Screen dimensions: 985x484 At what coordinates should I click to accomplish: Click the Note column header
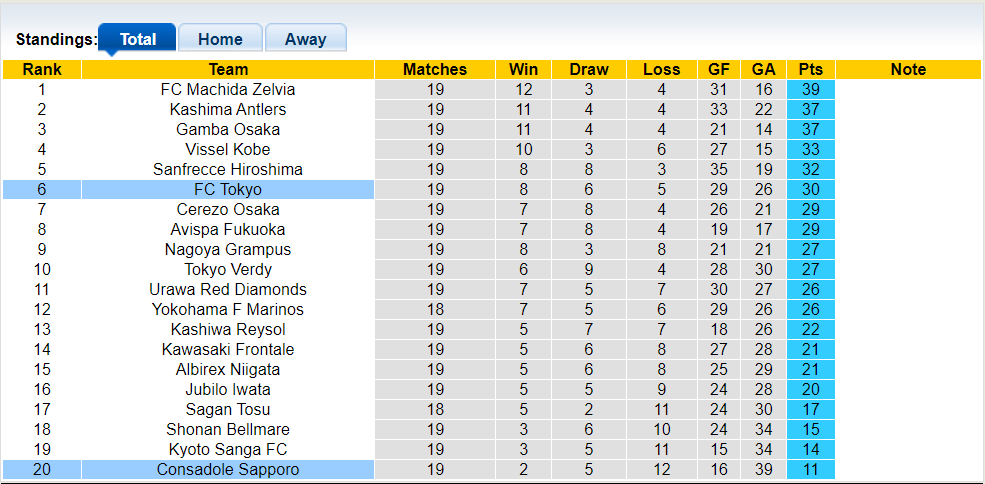point(908,69)
